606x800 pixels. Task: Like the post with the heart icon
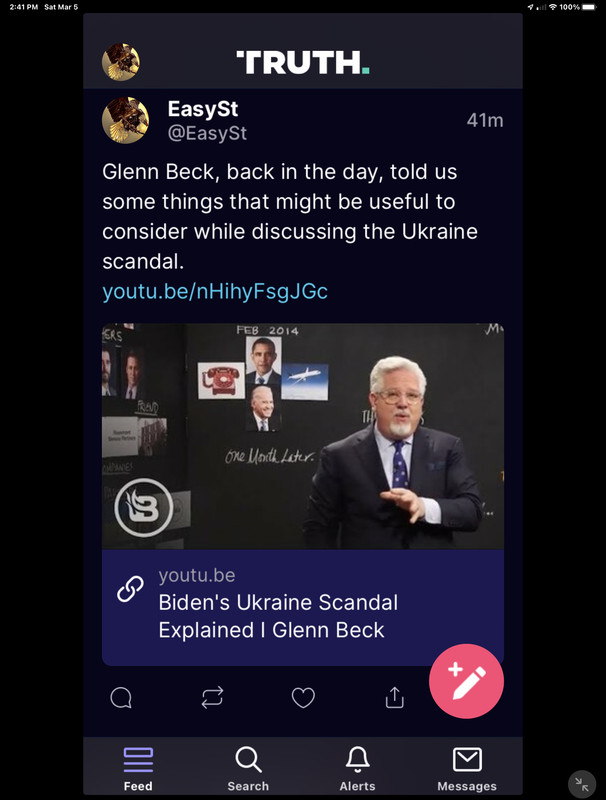click(303, 697)
